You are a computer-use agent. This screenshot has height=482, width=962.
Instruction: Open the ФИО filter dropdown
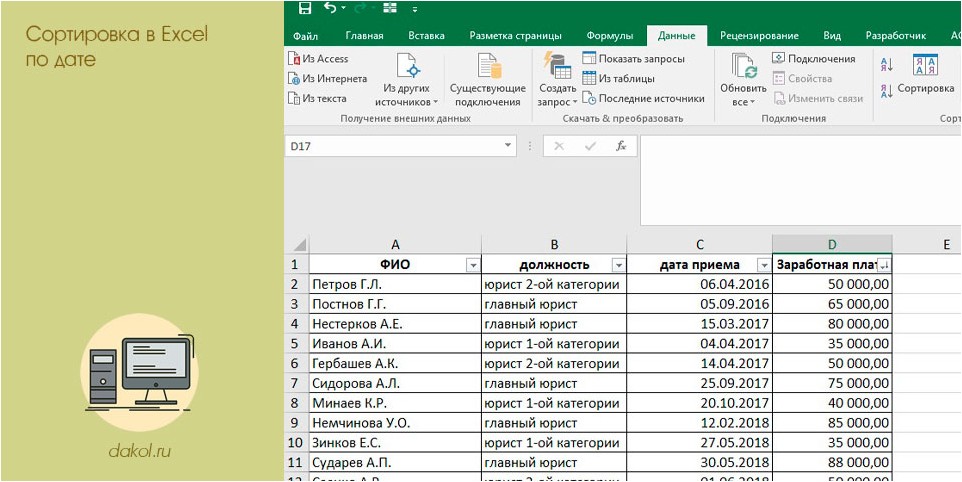472,266
